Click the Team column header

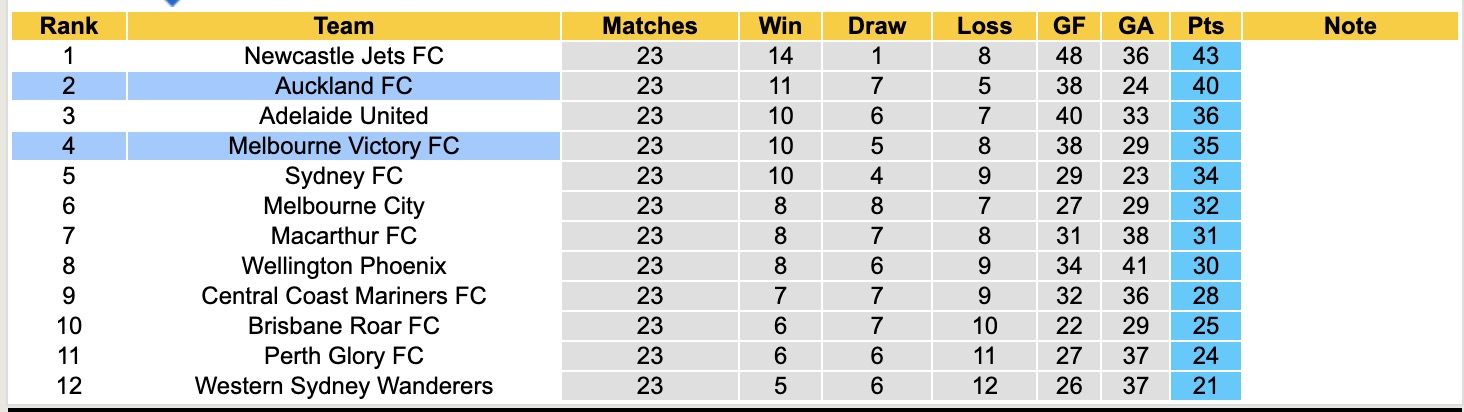pos(343,27)
